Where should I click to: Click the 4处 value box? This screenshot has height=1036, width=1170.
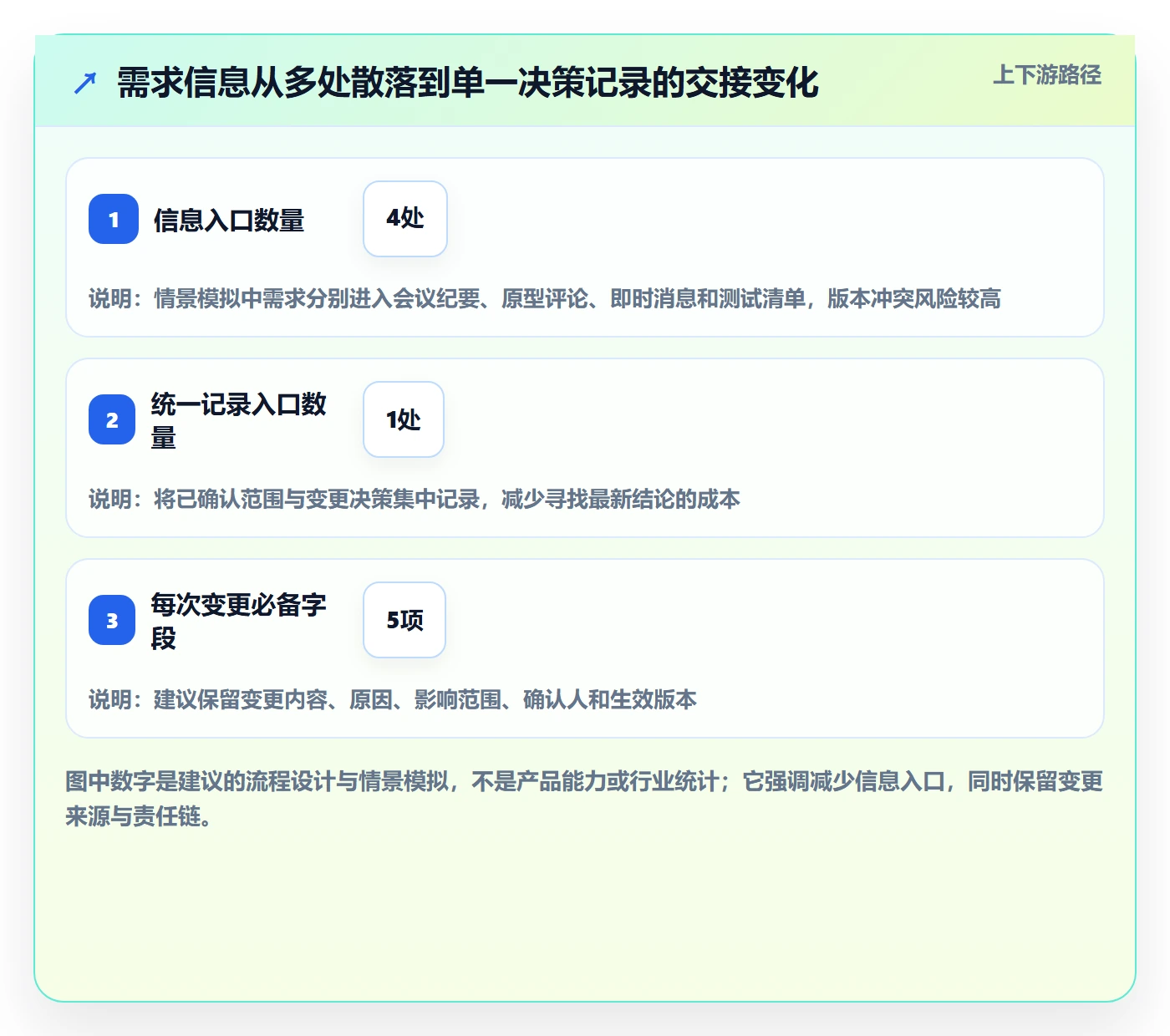[405, 219]
